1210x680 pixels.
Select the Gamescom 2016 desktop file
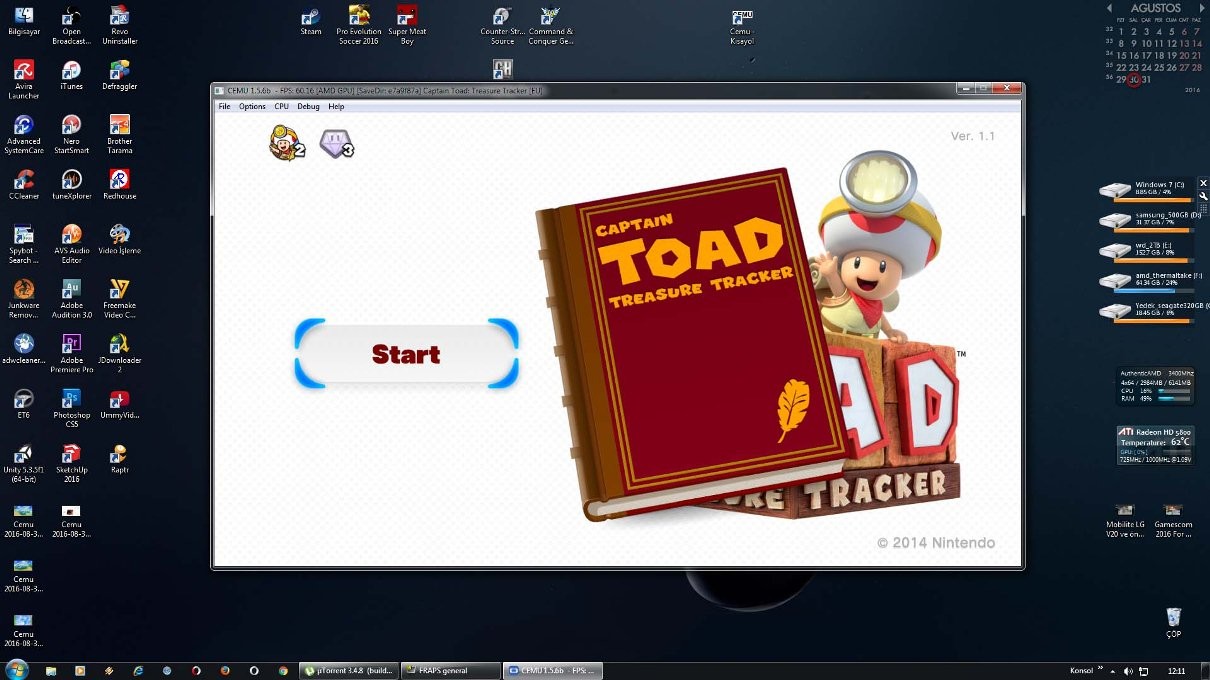(1173, 520)
